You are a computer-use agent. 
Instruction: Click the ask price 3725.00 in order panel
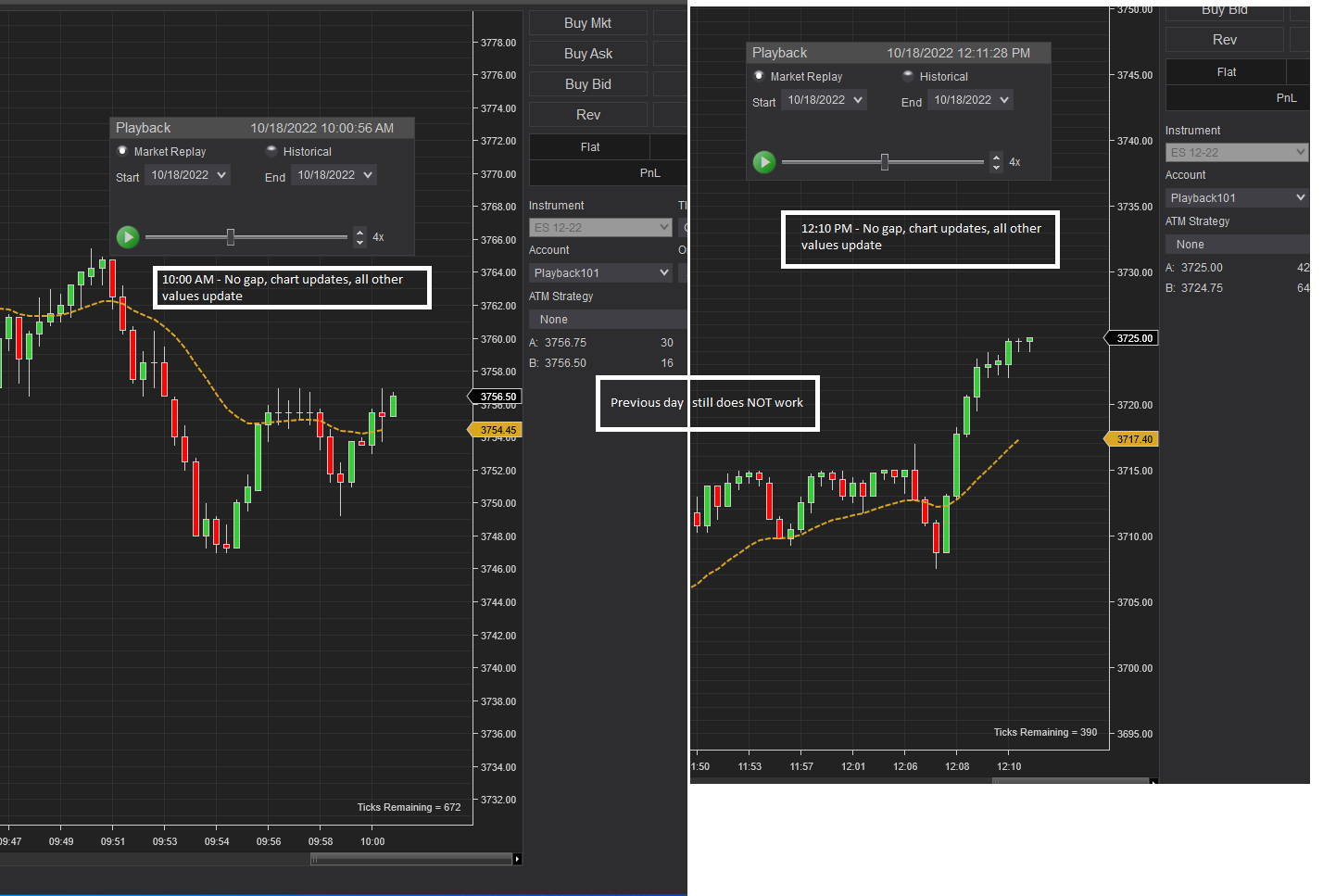pos(1202,268)
